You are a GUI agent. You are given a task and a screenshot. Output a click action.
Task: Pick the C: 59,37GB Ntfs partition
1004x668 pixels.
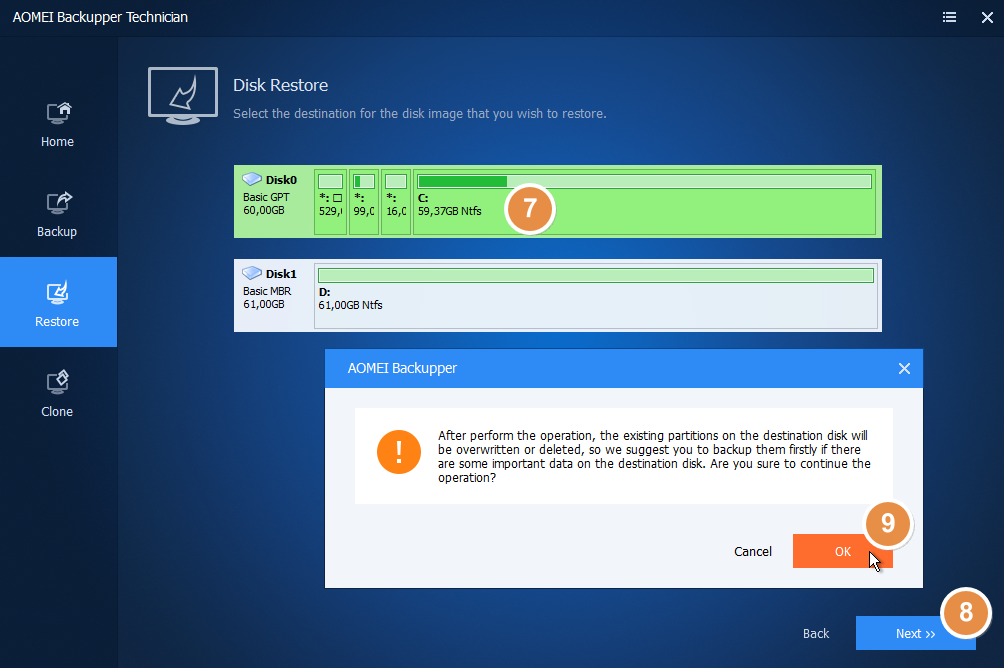coord(645,202)
